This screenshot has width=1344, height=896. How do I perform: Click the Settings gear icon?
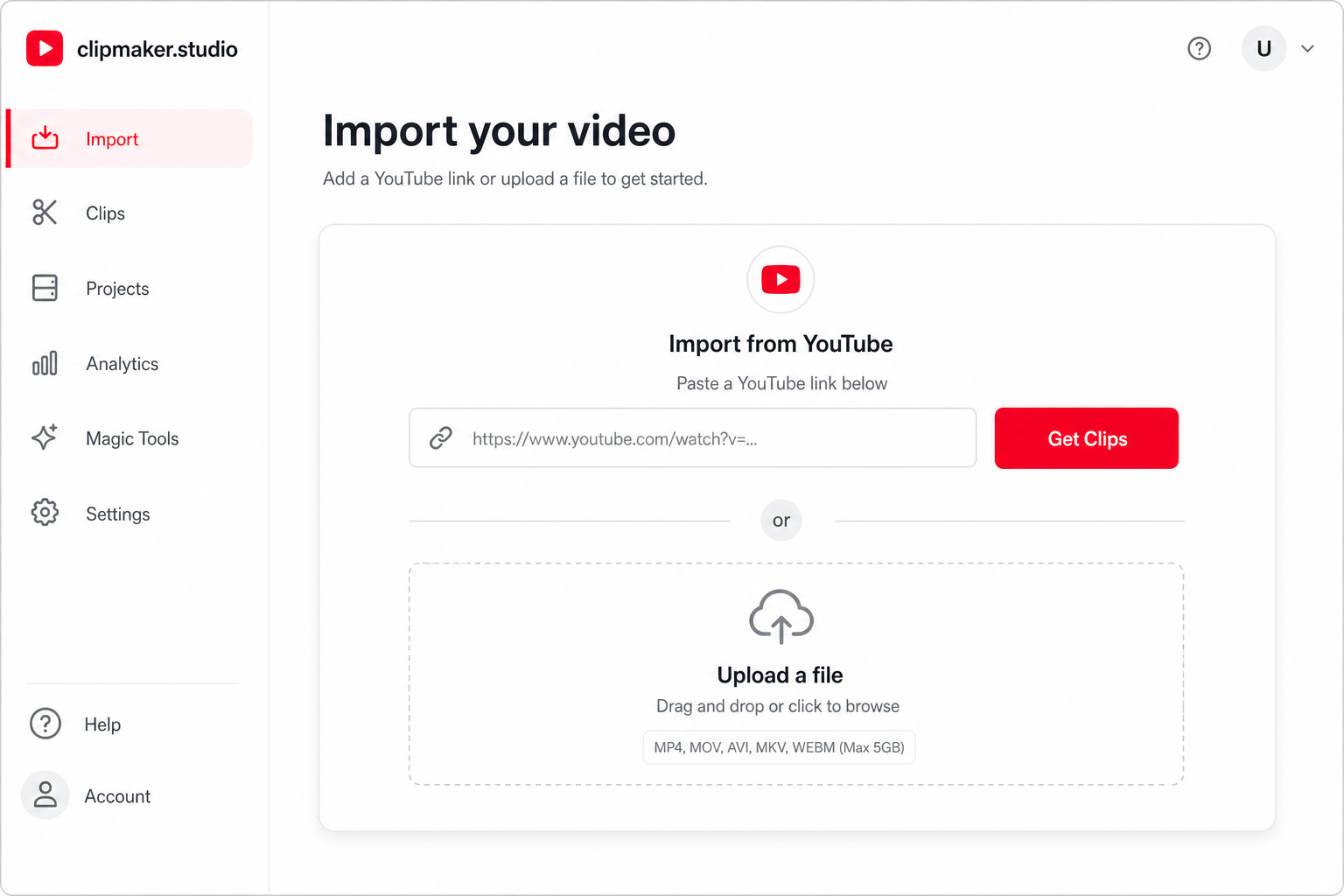pyautogui.click(x=45, y=513)
